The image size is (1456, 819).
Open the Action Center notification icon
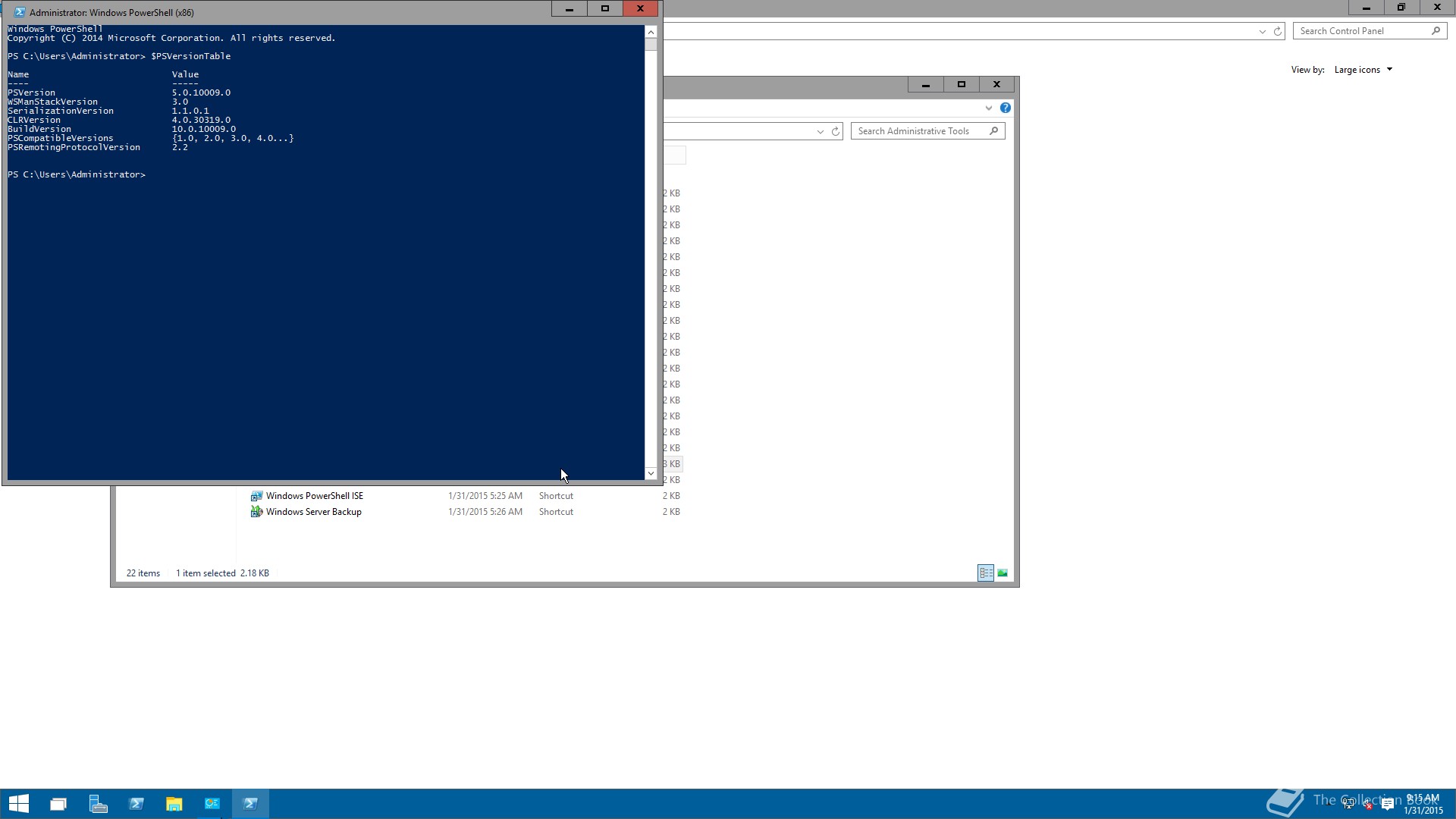click(1388, 805)
